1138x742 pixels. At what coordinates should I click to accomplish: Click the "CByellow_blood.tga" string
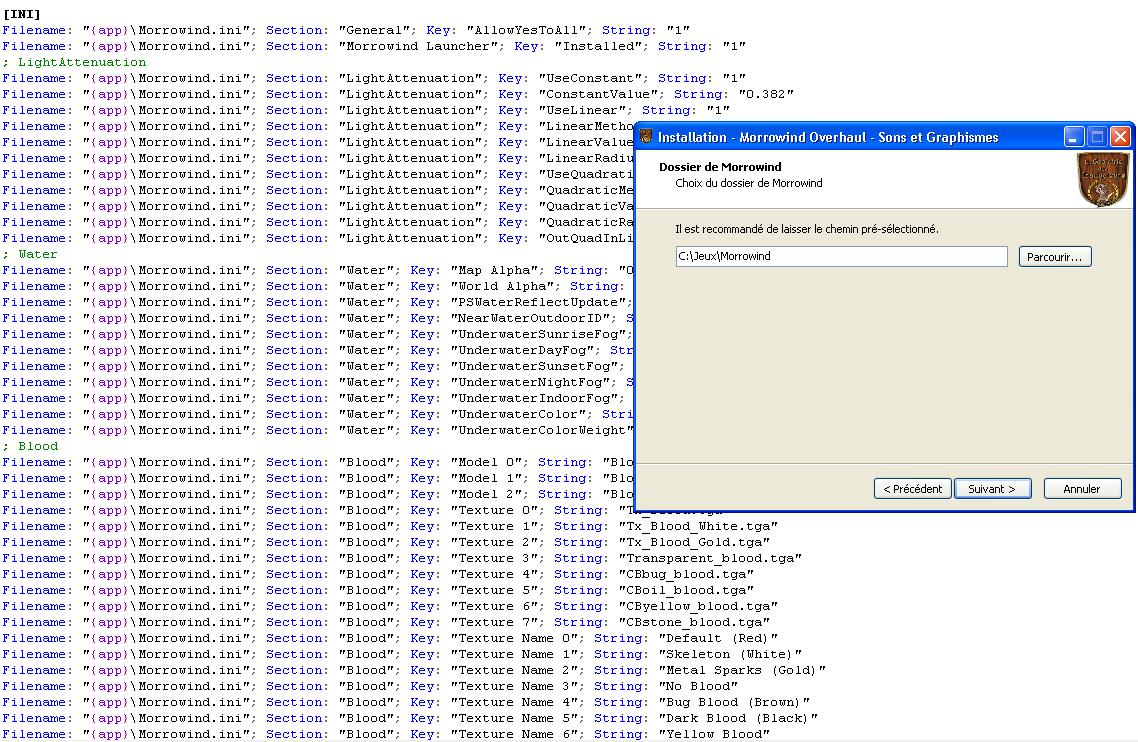tap(697, 606)
